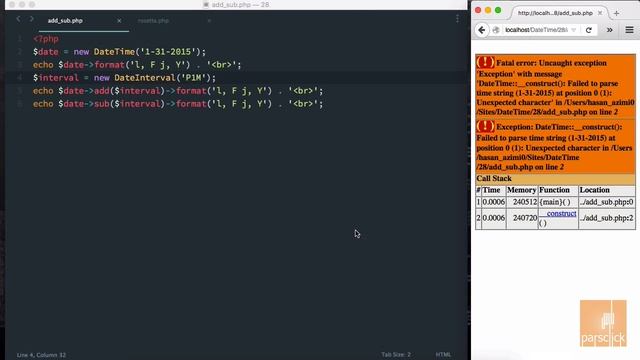Image resolution: width=640 pixels, height=360 pixels.
Task: Click the Exception warning icon
Action: (485, 126)
